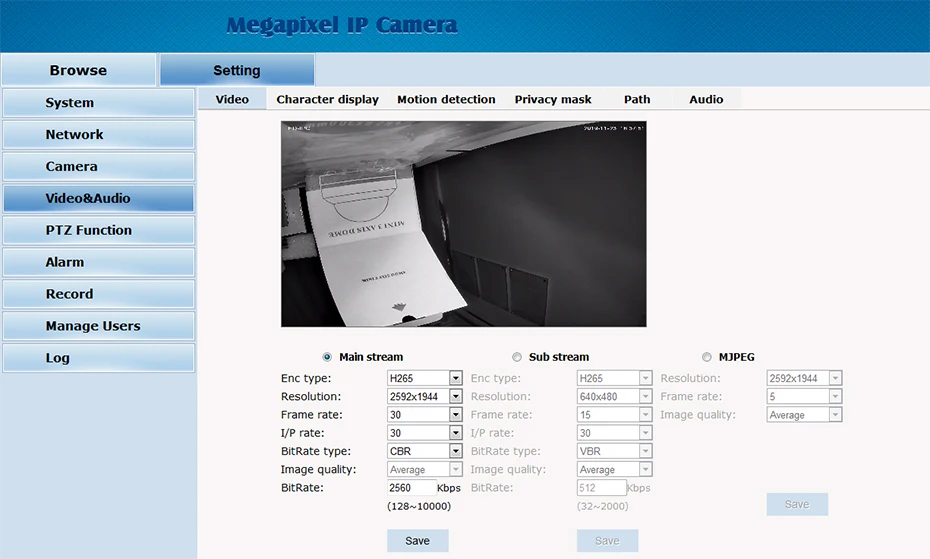Screen dimensions: 930x559
Task: Click the (128~10000) bitrate range text
Action: pos(419,506)
